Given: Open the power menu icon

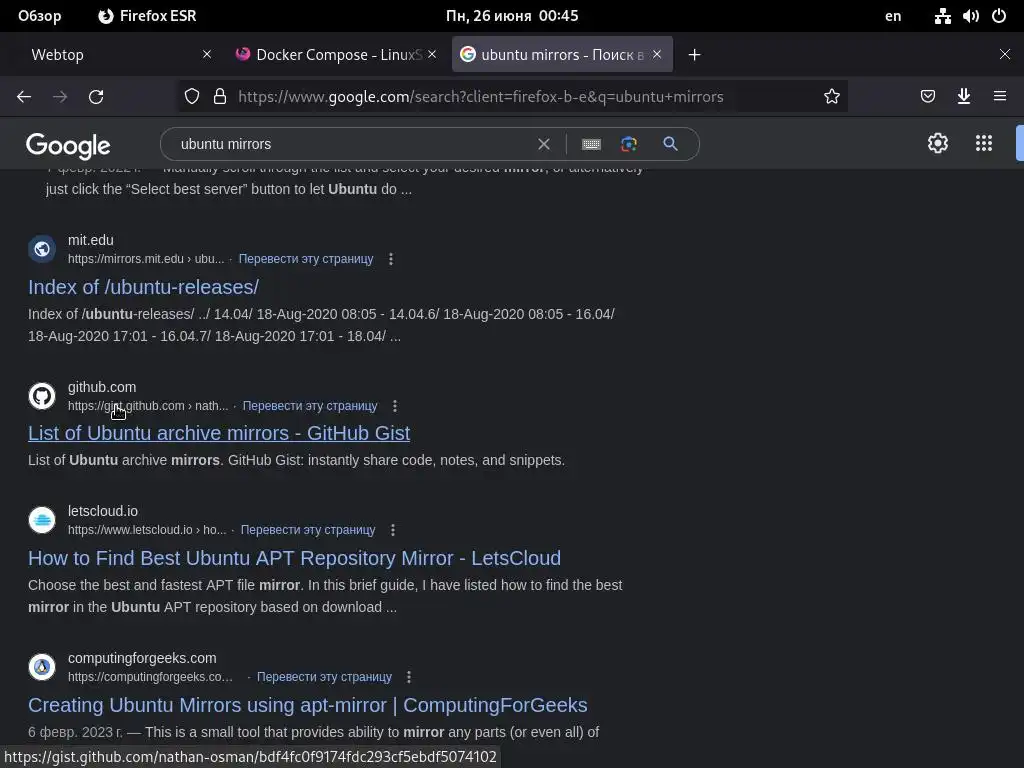Looking at the screenshot, I should pyautogui.click(x=999, y=16).
